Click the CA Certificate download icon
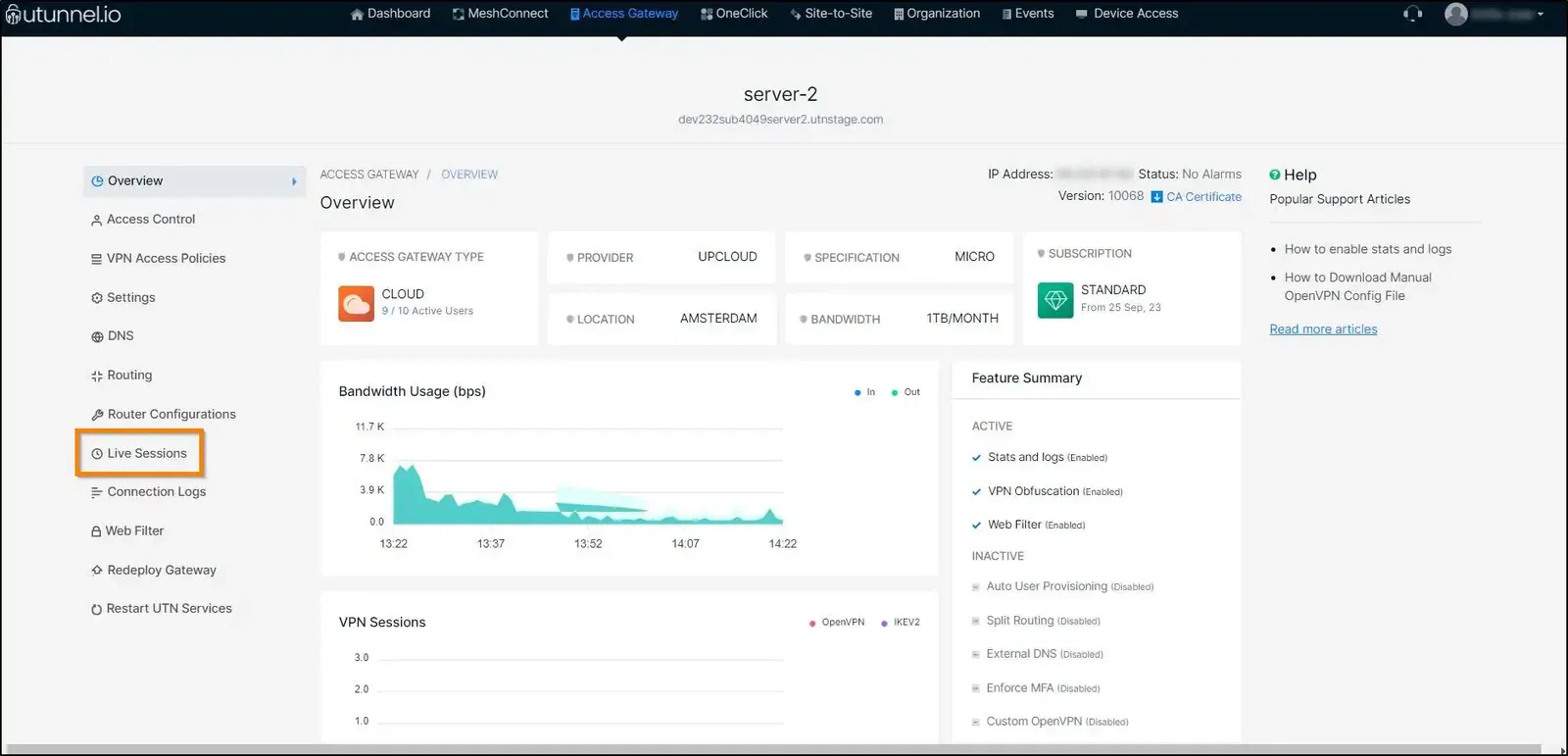The height and width of the screenshot is (756, 1568). (1156, 197)
